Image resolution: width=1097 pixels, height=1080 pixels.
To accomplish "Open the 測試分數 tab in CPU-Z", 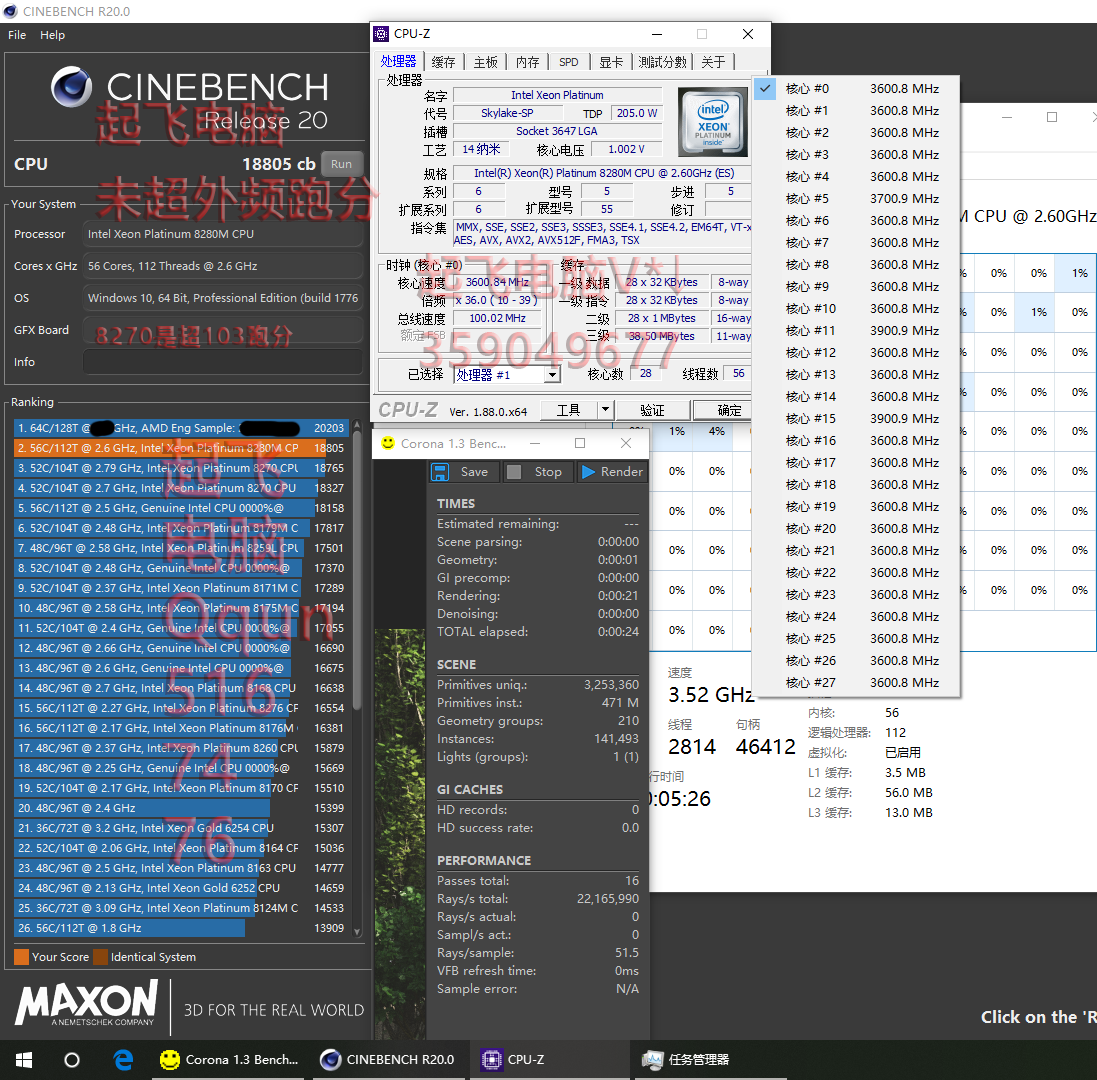I will pyautogui.click(x=663, y=62).
